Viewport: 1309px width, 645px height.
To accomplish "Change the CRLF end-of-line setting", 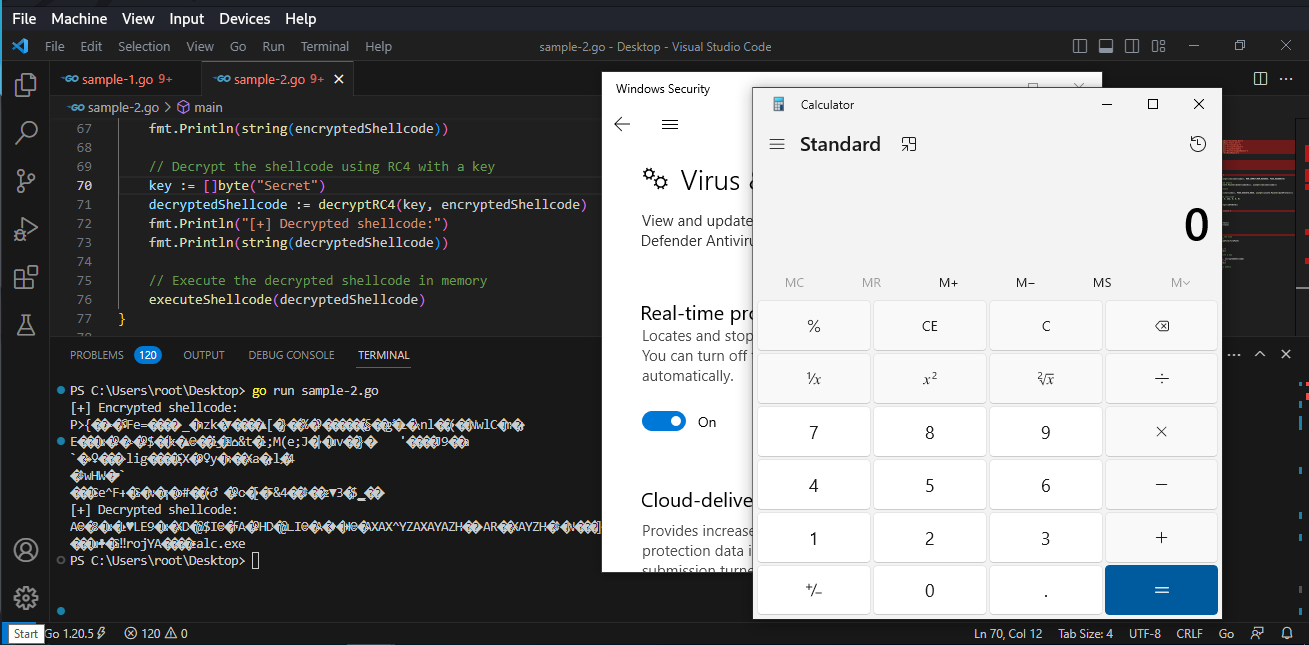I will [1189, 633].
